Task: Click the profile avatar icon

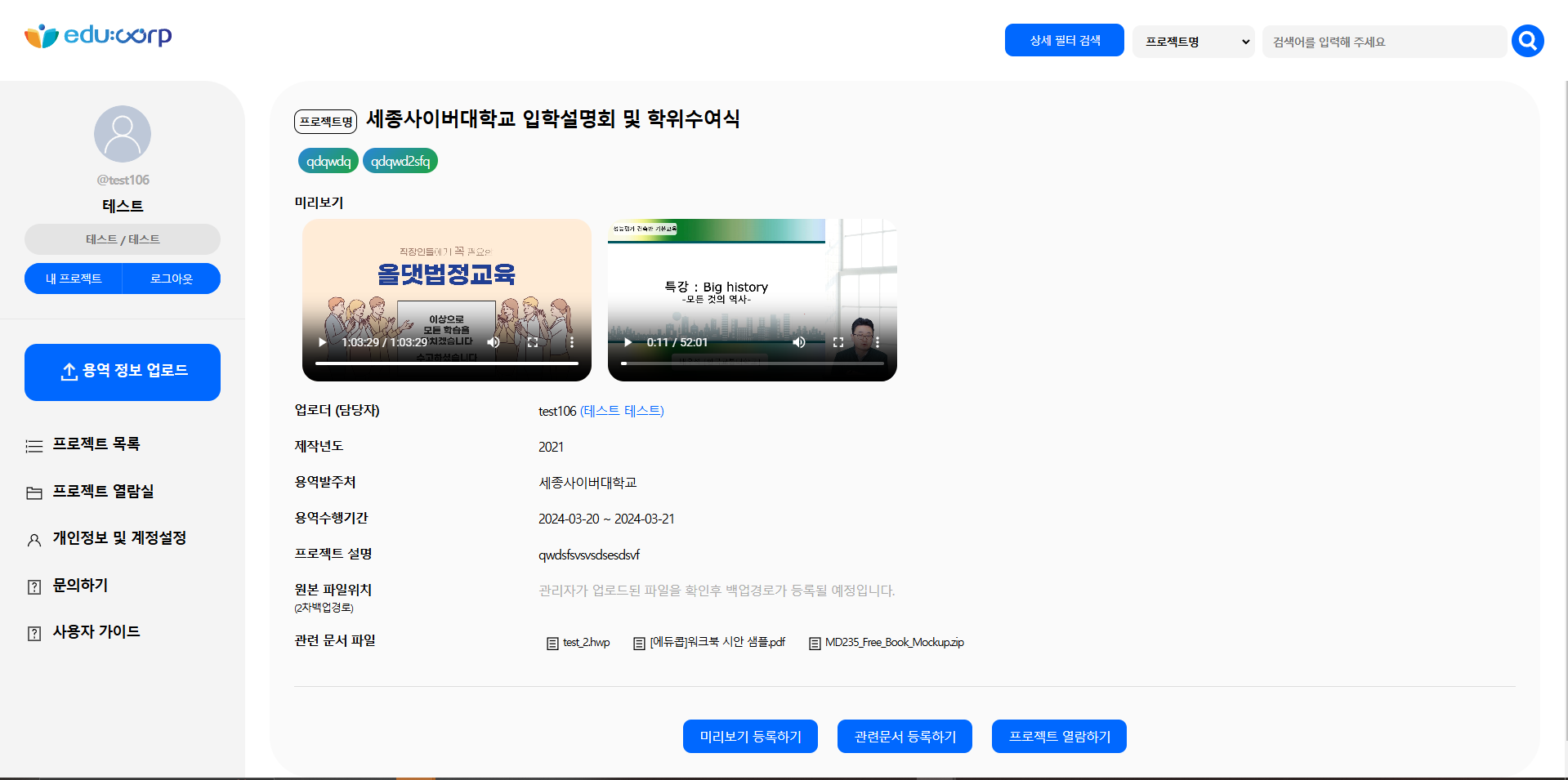Action: [123, 134]
